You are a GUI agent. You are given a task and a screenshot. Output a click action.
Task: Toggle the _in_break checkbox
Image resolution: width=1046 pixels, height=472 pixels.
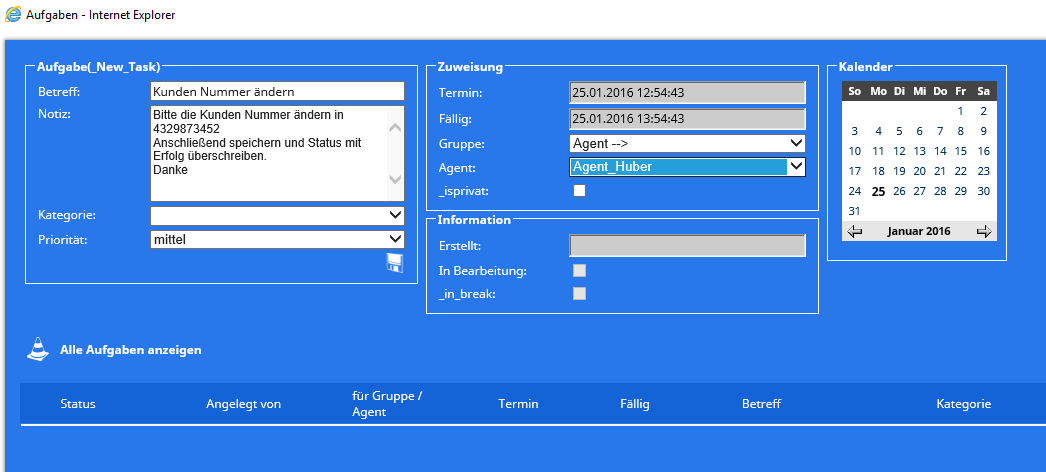click(x=579, y=293)
